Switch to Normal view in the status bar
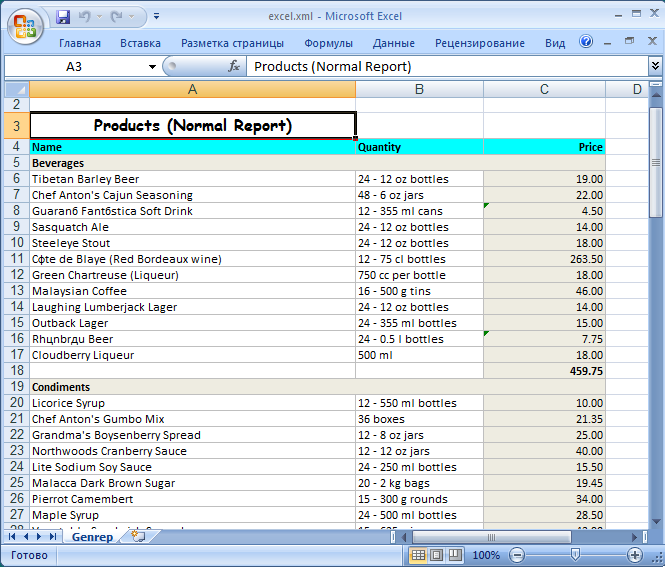This screenshot has width=665, height=567. 418,555
